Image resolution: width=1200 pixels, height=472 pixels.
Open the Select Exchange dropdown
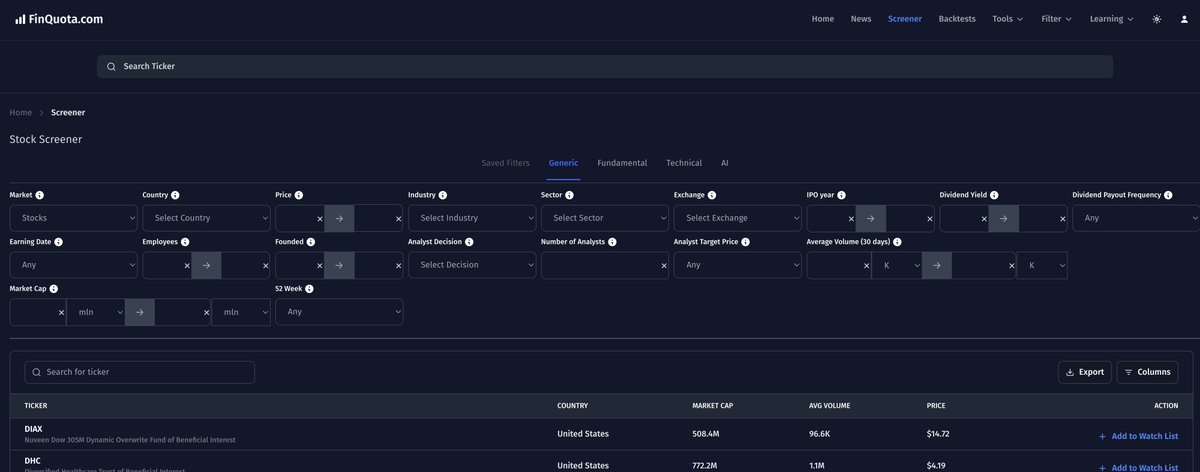(x=738, y=218)
